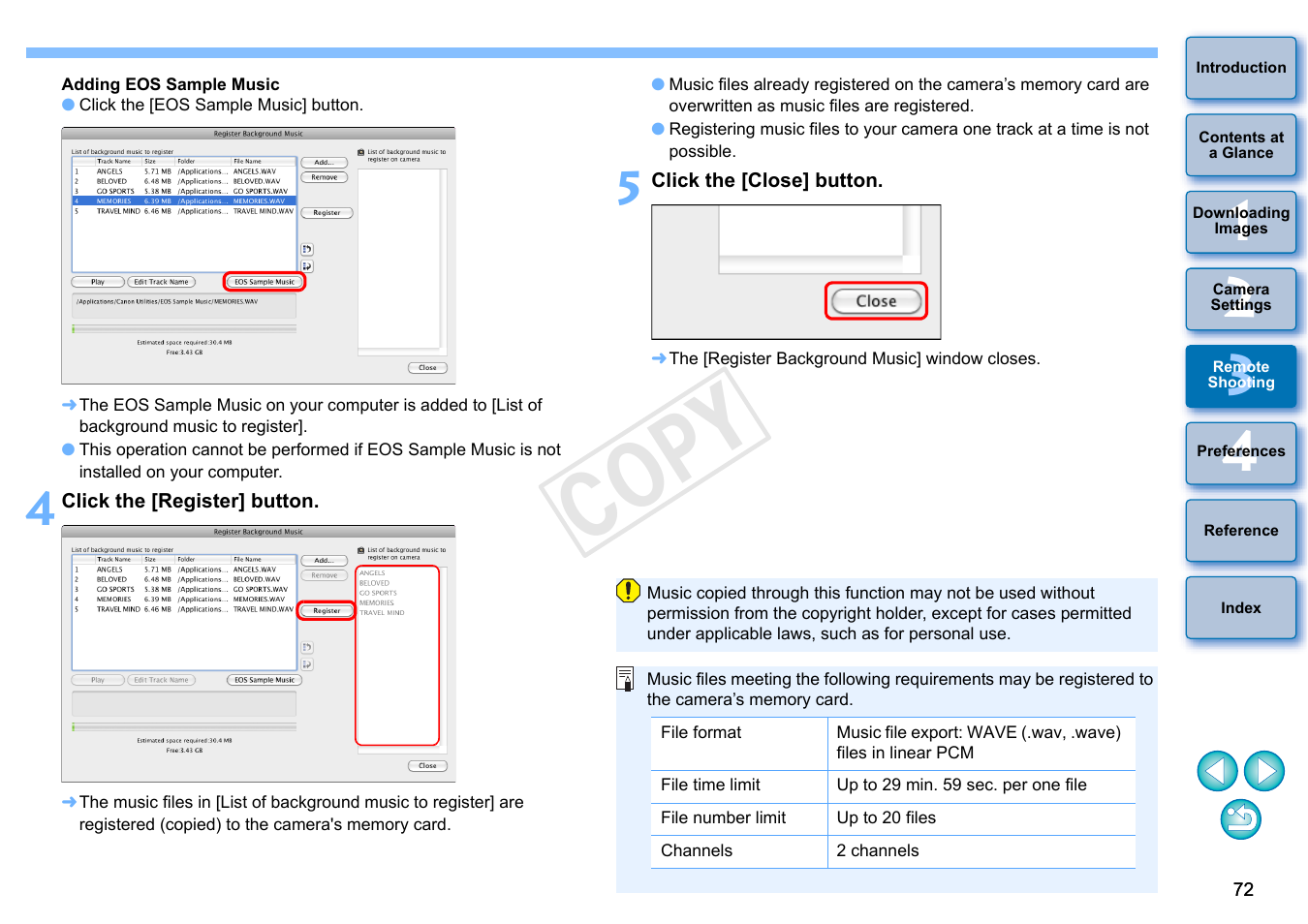Click the yellow caution exclamation icon
This screenshot has width=1308, height=924.
point(628,590)
